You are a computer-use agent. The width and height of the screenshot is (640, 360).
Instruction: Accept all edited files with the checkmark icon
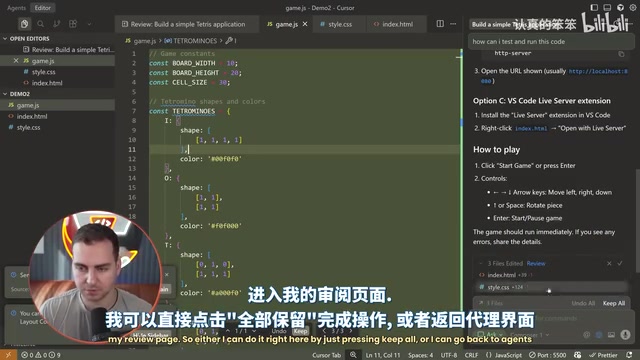[620, 263]
